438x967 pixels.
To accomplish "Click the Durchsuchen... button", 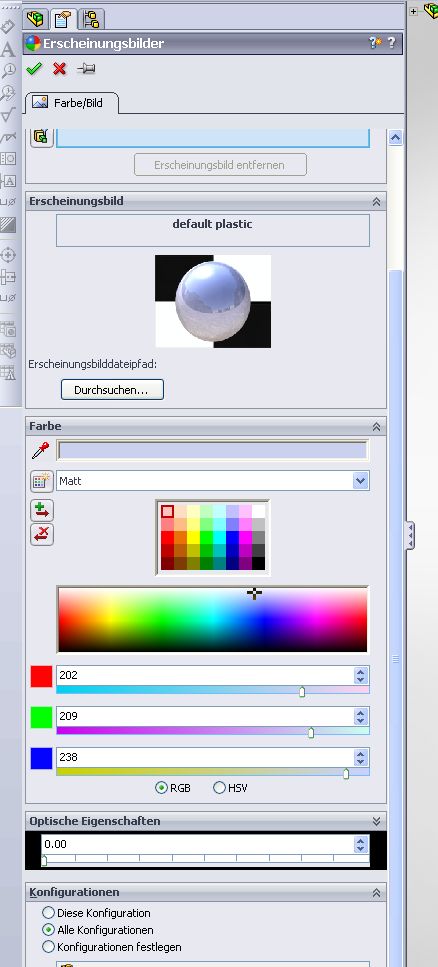I will (x=112, y=390).
